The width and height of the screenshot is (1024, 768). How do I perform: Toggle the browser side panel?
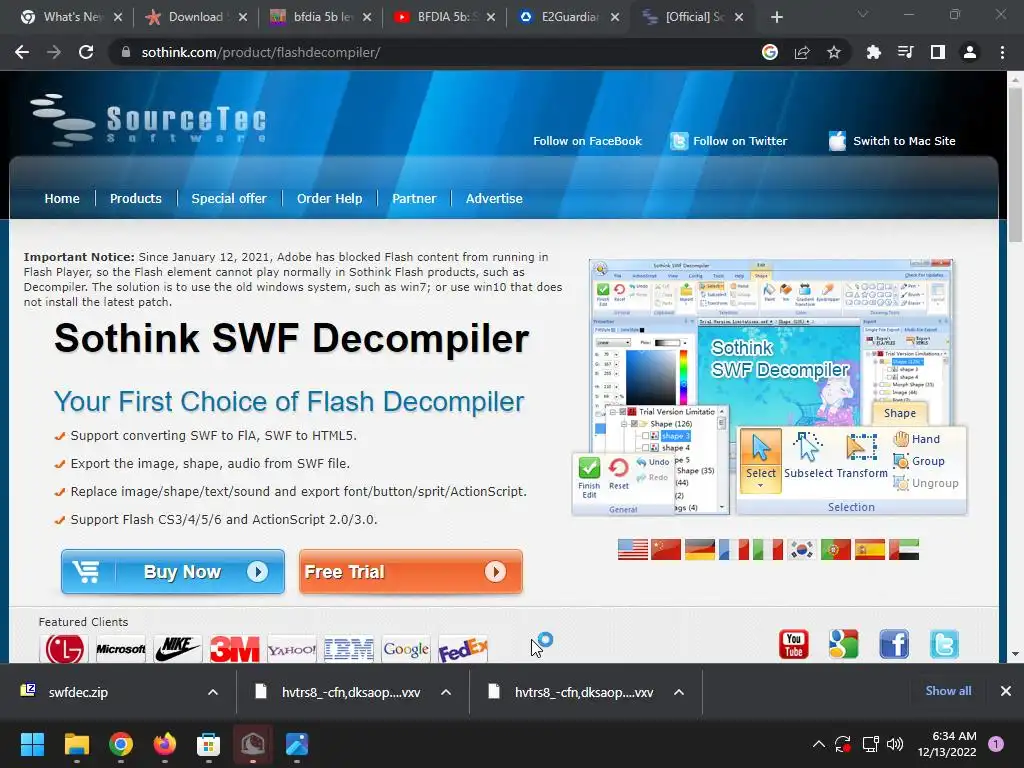click(x=938, y=52)
